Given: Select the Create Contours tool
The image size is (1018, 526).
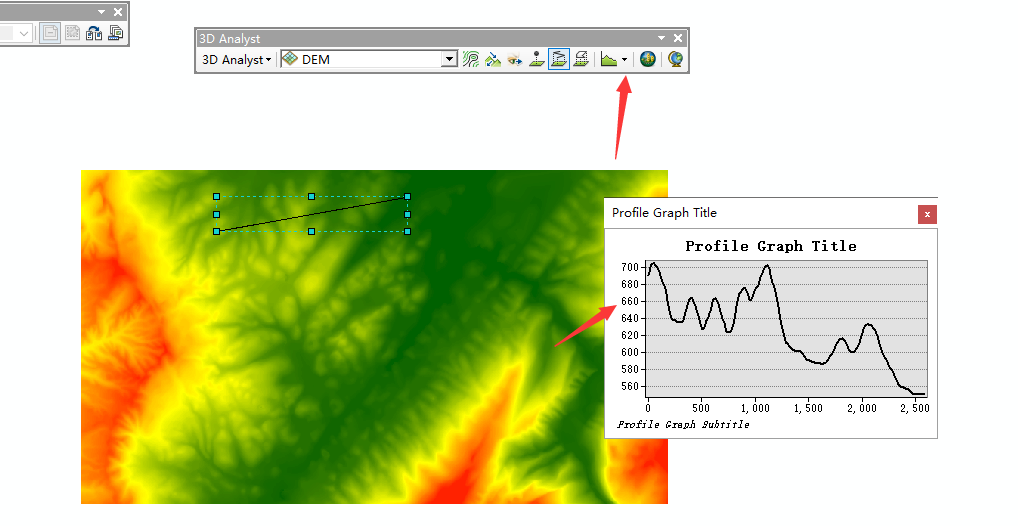Looking at the screenshot, I should click(x=471, y=60).
